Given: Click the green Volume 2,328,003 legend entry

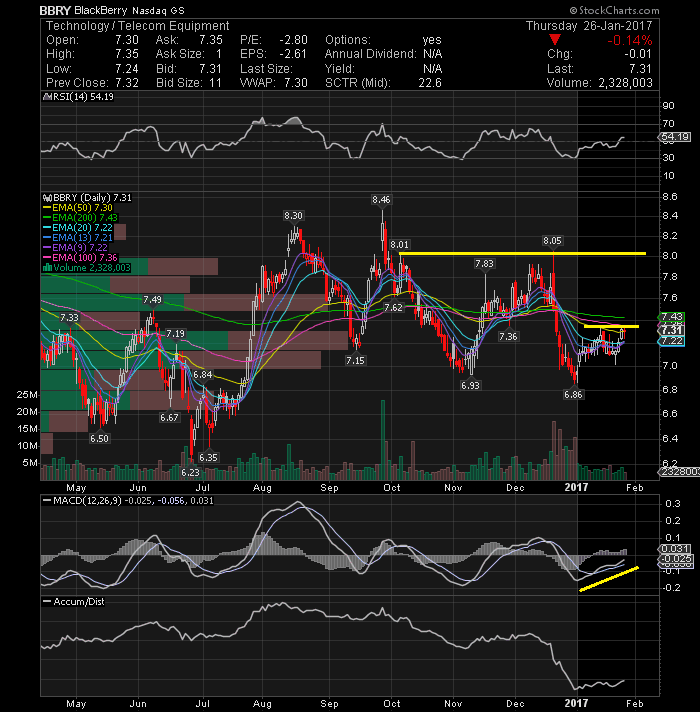Looking at the screenshot, I should point(87,267).
